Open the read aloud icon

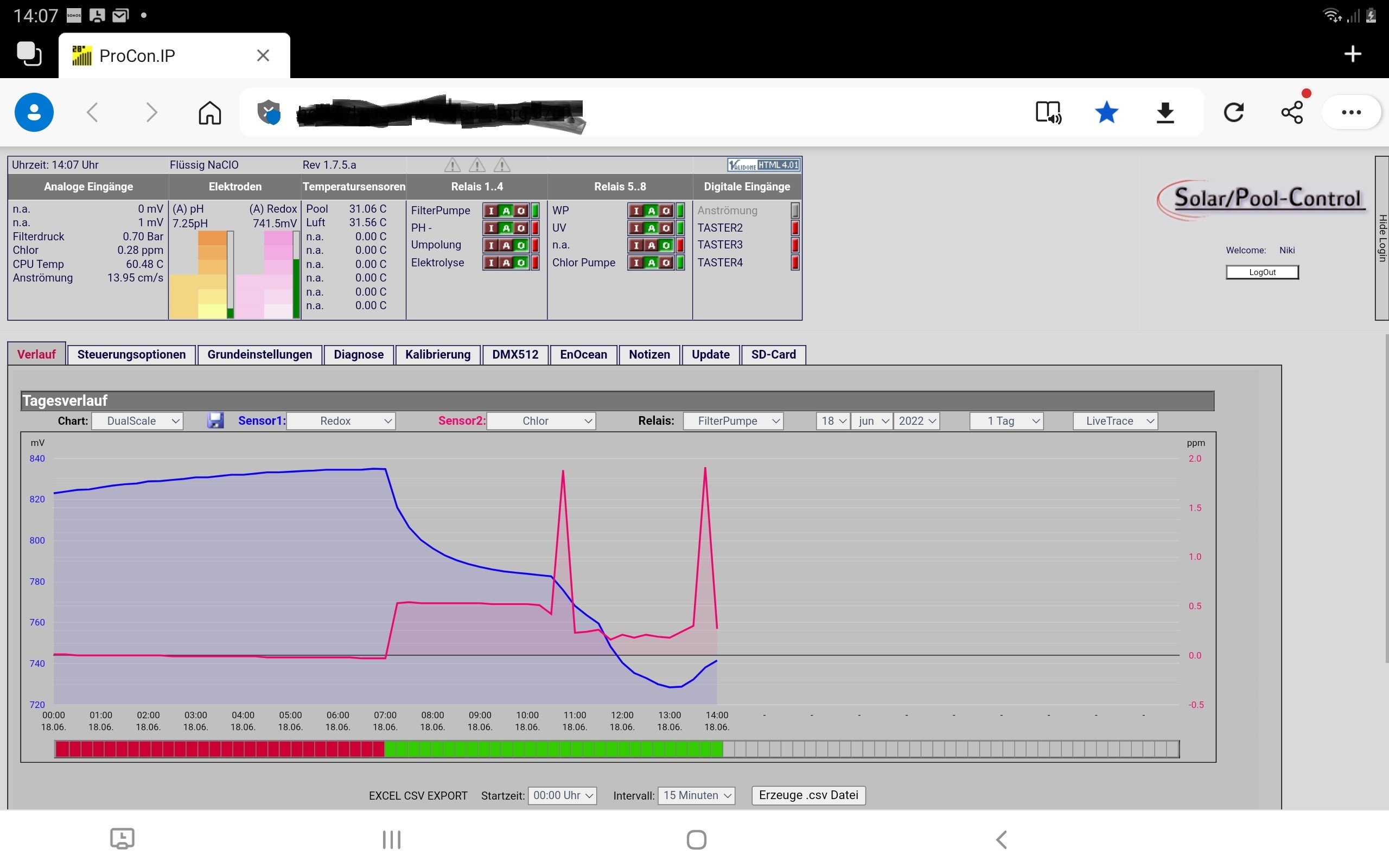1048,112
